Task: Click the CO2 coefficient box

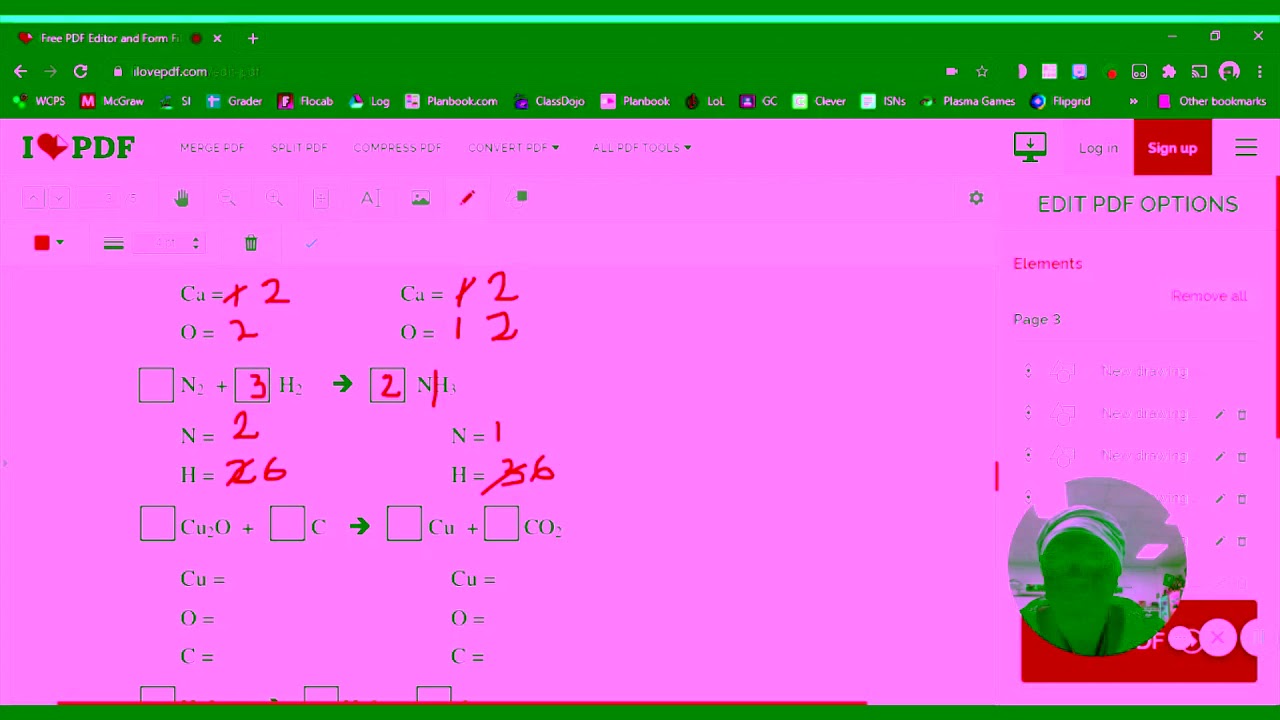Action: (501, 524)
